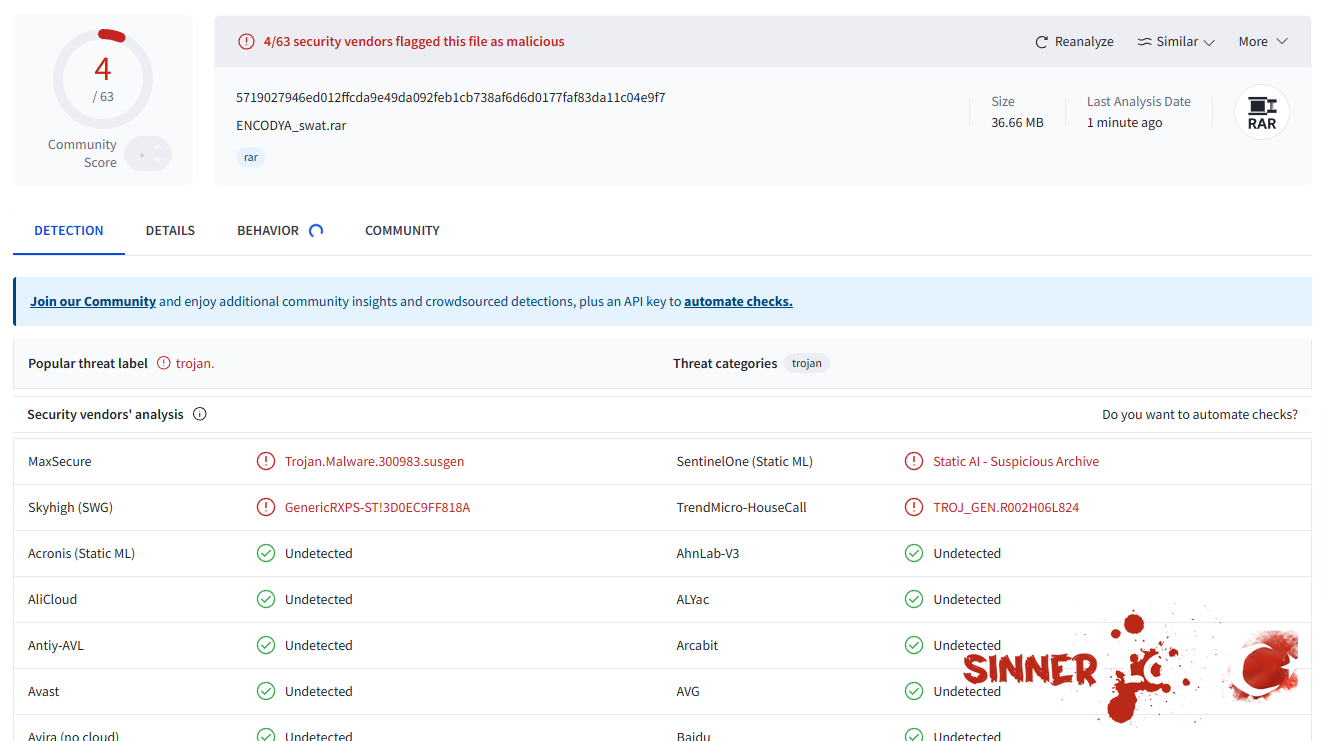Click Do you want to automate checks?
Viewport: 1325px width, 741px height.
coord(1200,415)
